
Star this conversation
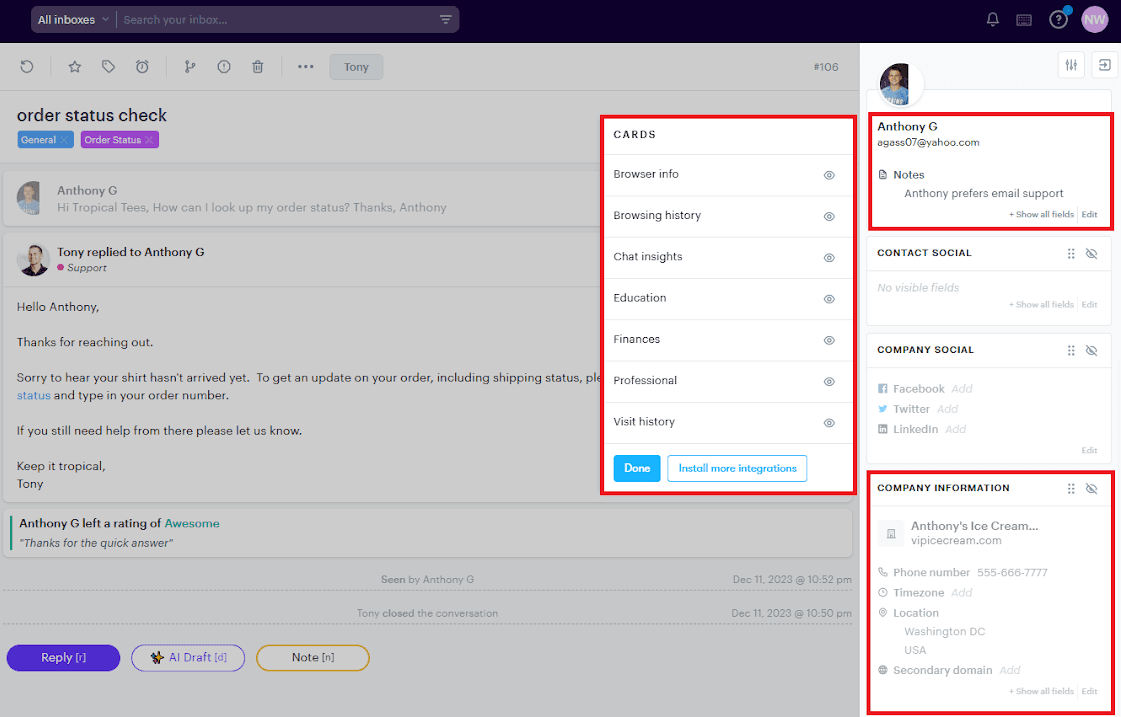pyautogui.click(x=74, y=66)
